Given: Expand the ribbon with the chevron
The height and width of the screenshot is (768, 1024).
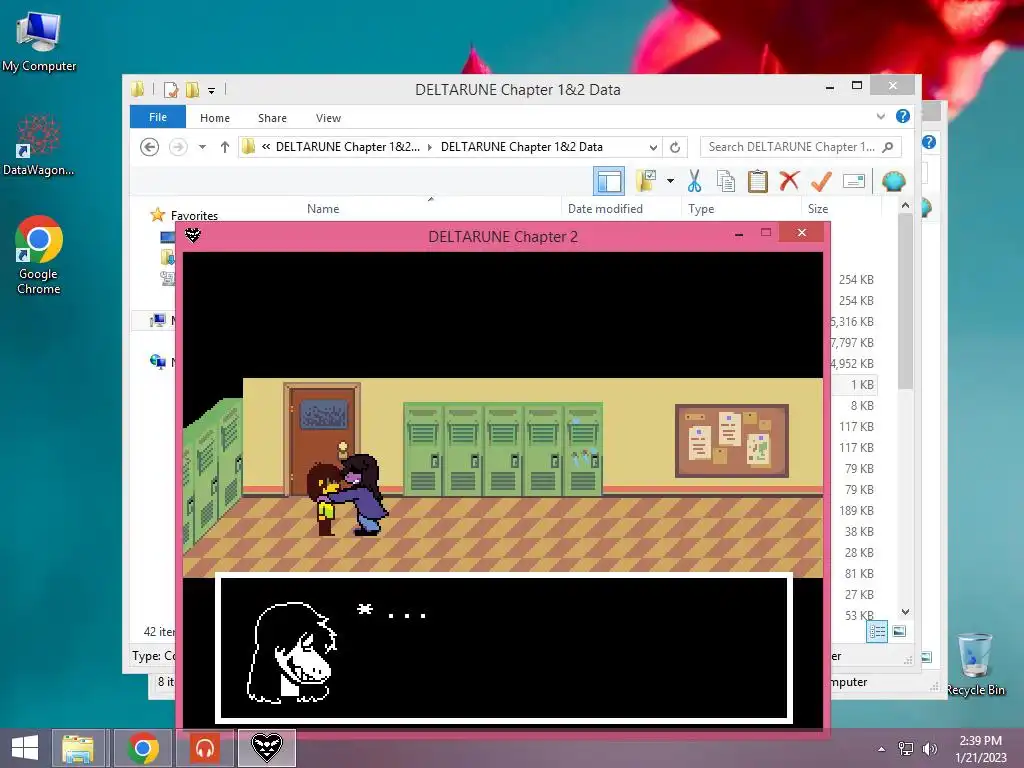Looking at the screenshot, I should (x=880, y=116).
